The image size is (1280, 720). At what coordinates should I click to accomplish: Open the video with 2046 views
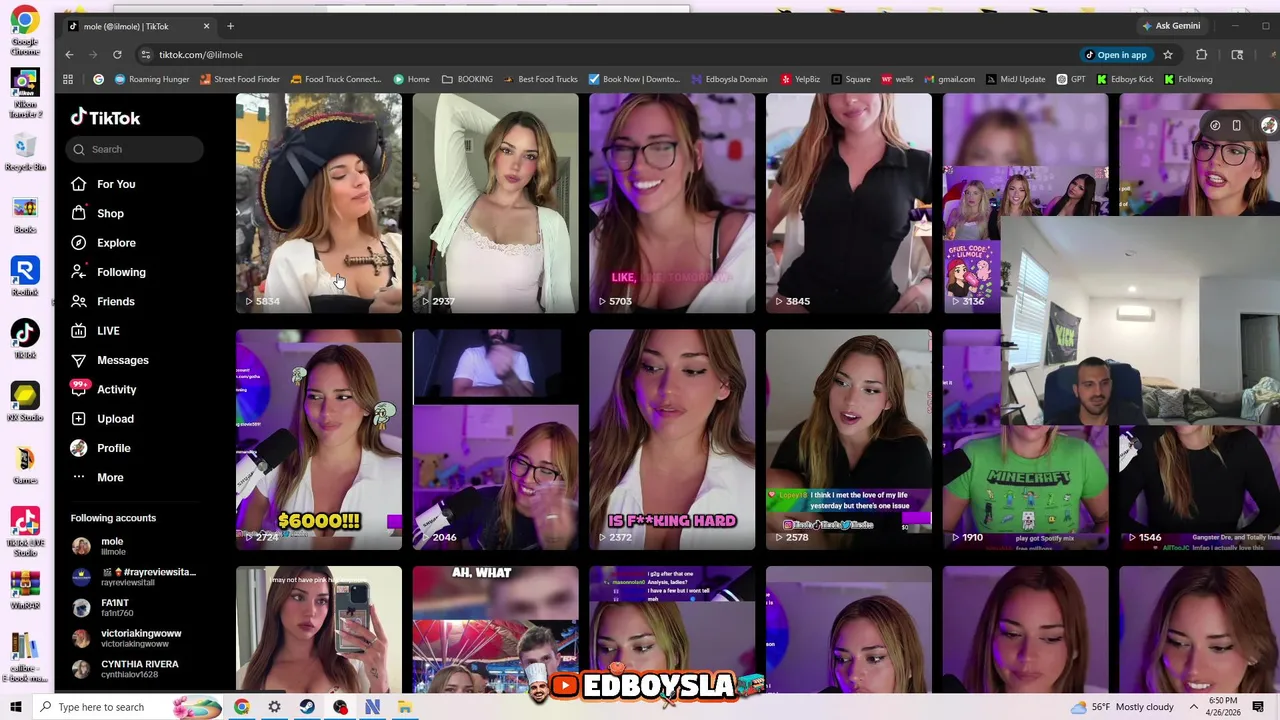coord(495,440)
